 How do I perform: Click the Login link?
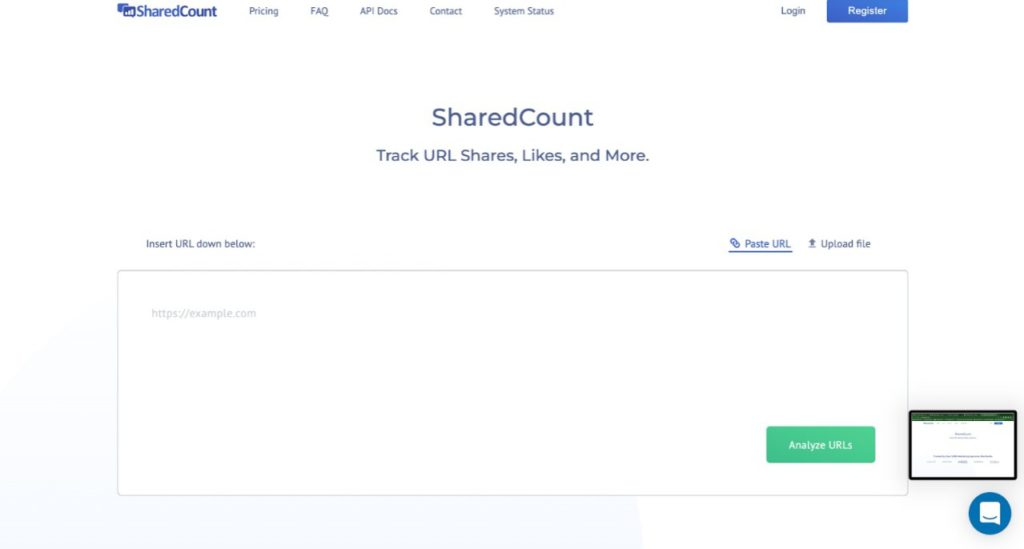[793, 11]
